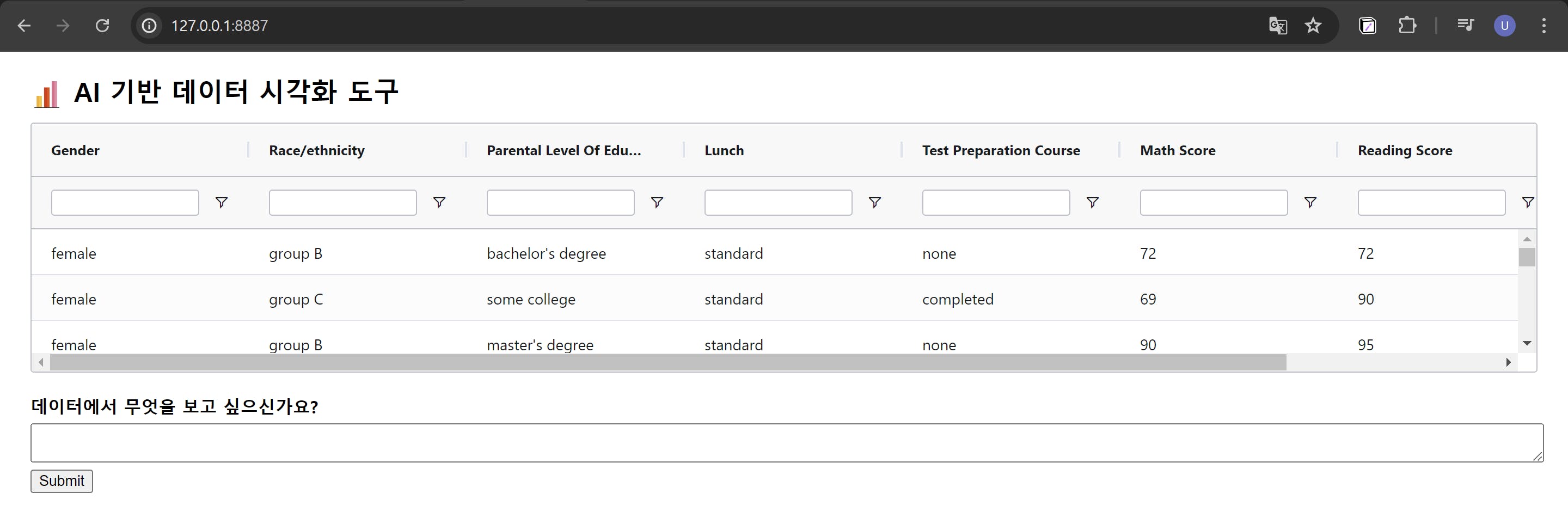Screen dimensions: 1568x511
Task: Click the Test Preparation Course filter icon
Action: pyautogui.click(x=1093, y=202)
